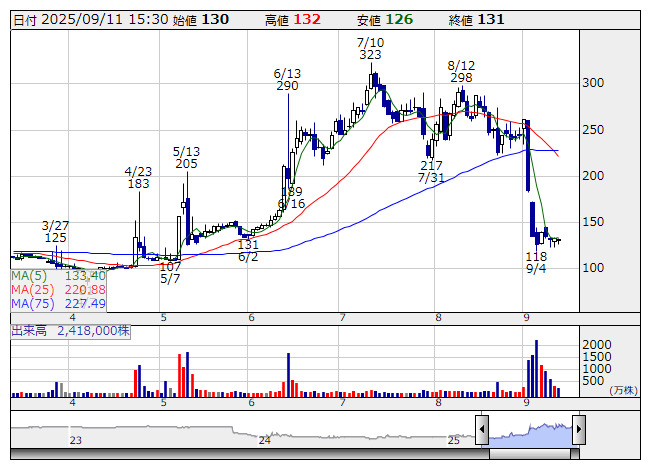The height and width of the screenshot is (470, 653).
Task: Click the right range handle arrow in navigator
Action: pos(578,431)
